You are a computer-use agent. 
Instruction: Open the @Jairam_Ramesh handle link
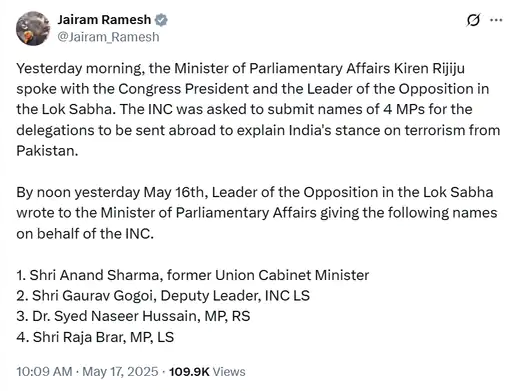108,37
